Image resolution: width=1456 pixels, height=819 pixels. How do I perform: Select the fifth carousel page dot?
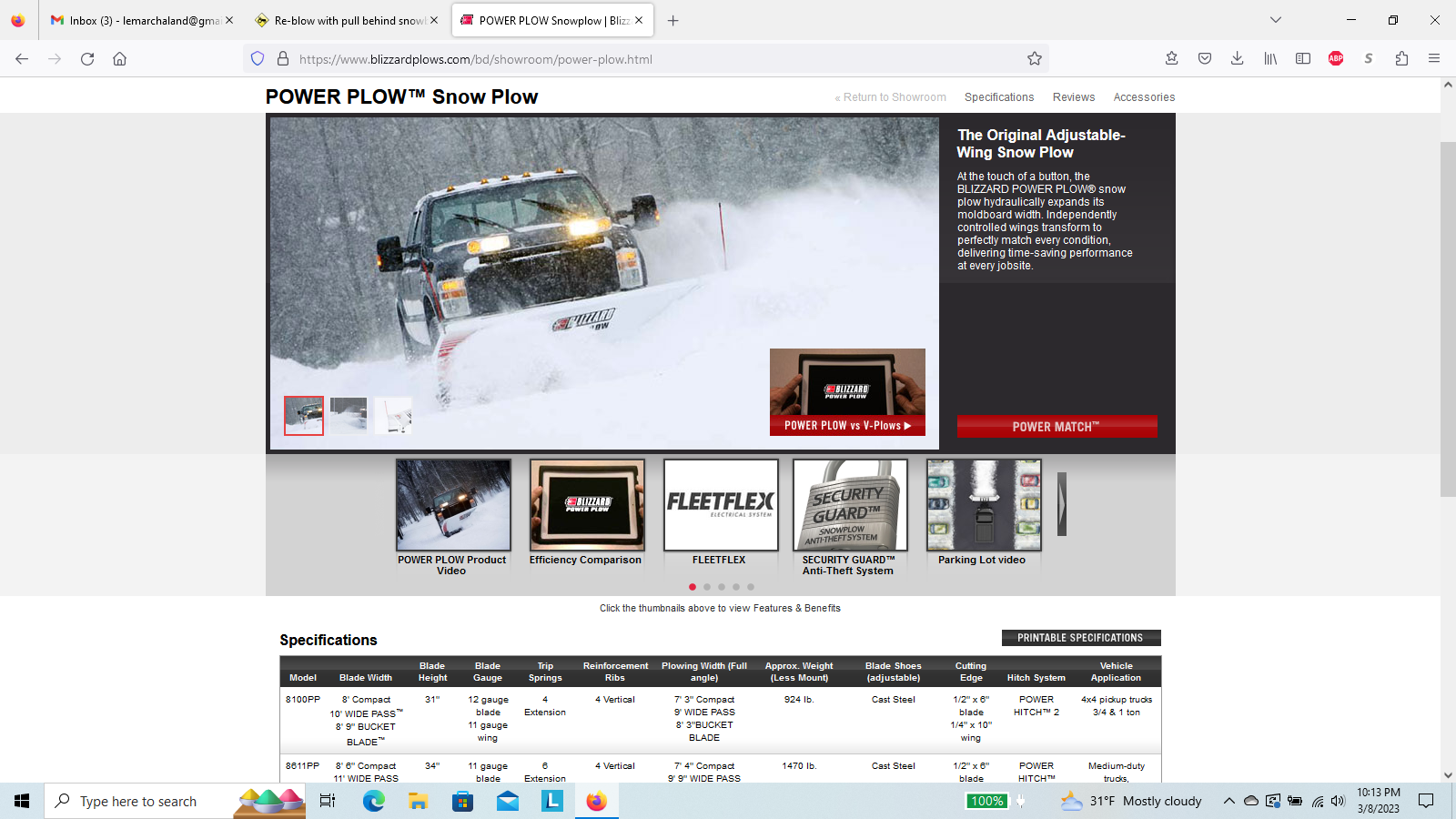click(751, 587)
